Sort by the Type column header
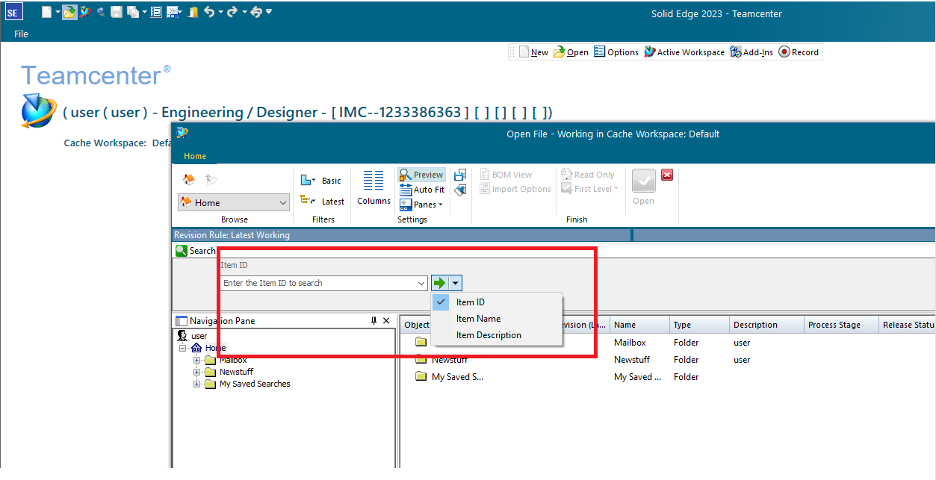The image size is (936, 480). tap(699, 325)
